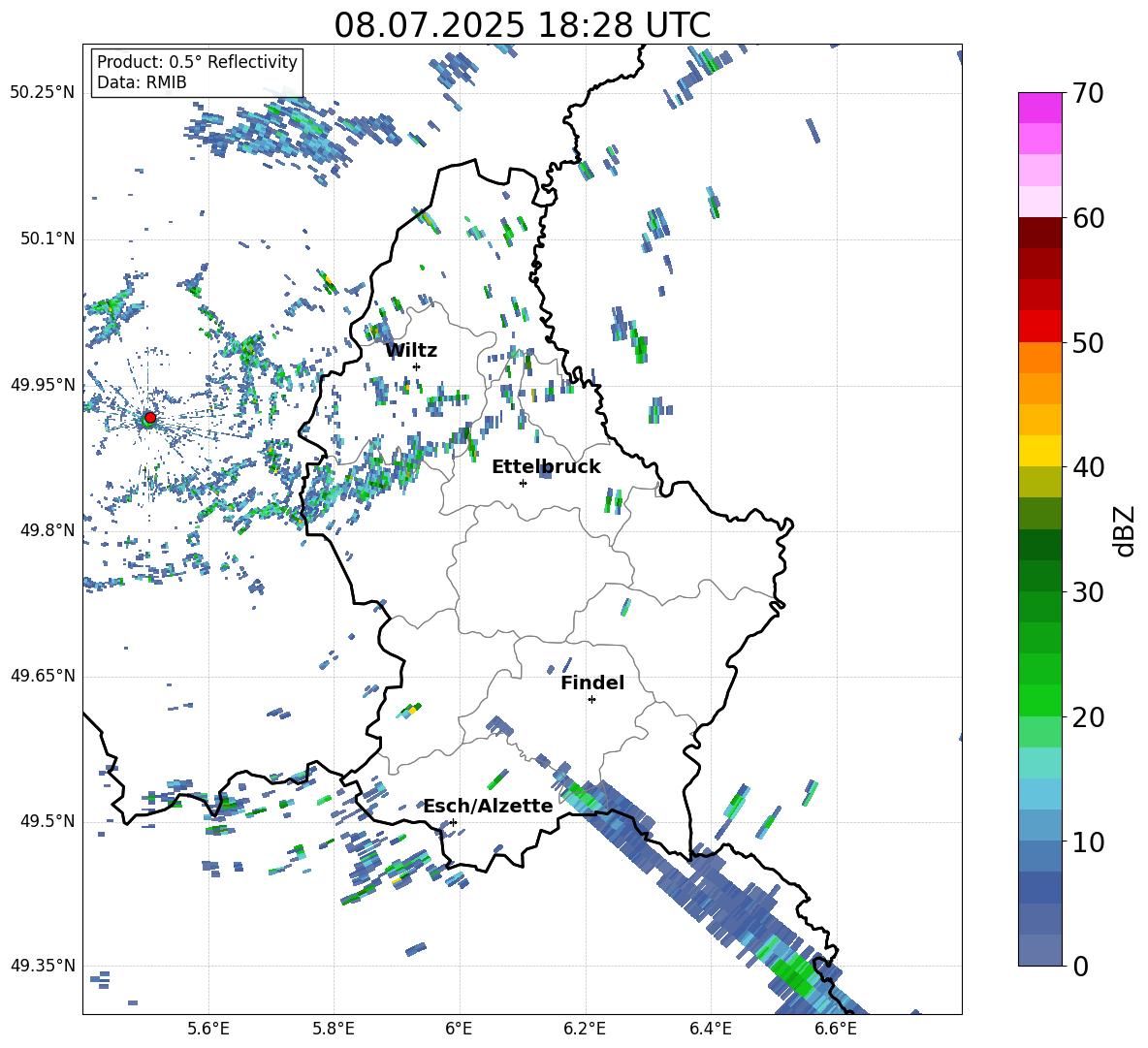Click the bright red colorbar segment near 50
The height and width of the screenshot is (1048, 1148).
tap(1039, 327)
